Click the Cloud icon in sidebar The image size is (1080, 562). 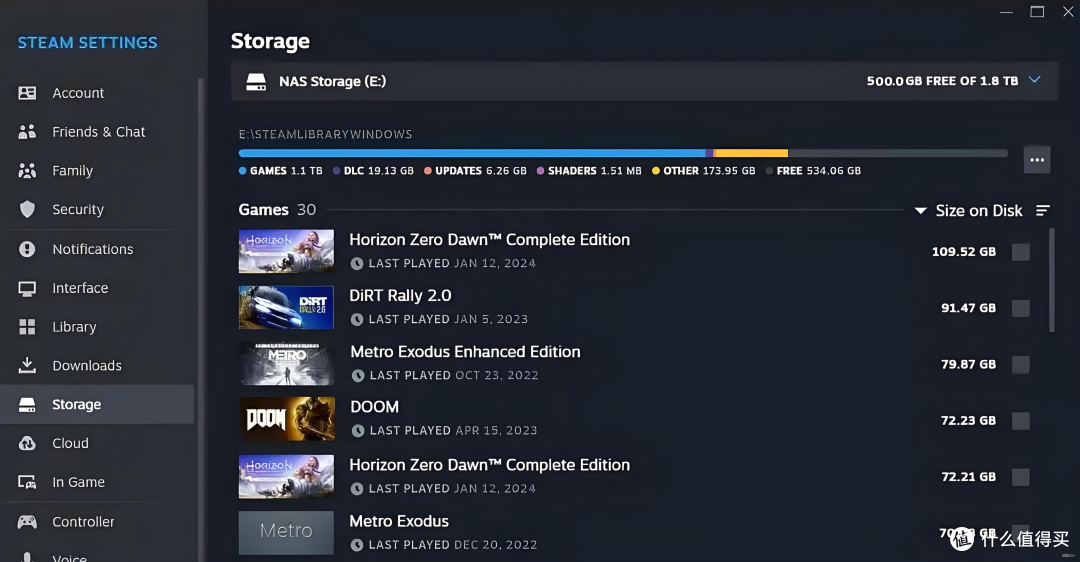click(27, 444)
